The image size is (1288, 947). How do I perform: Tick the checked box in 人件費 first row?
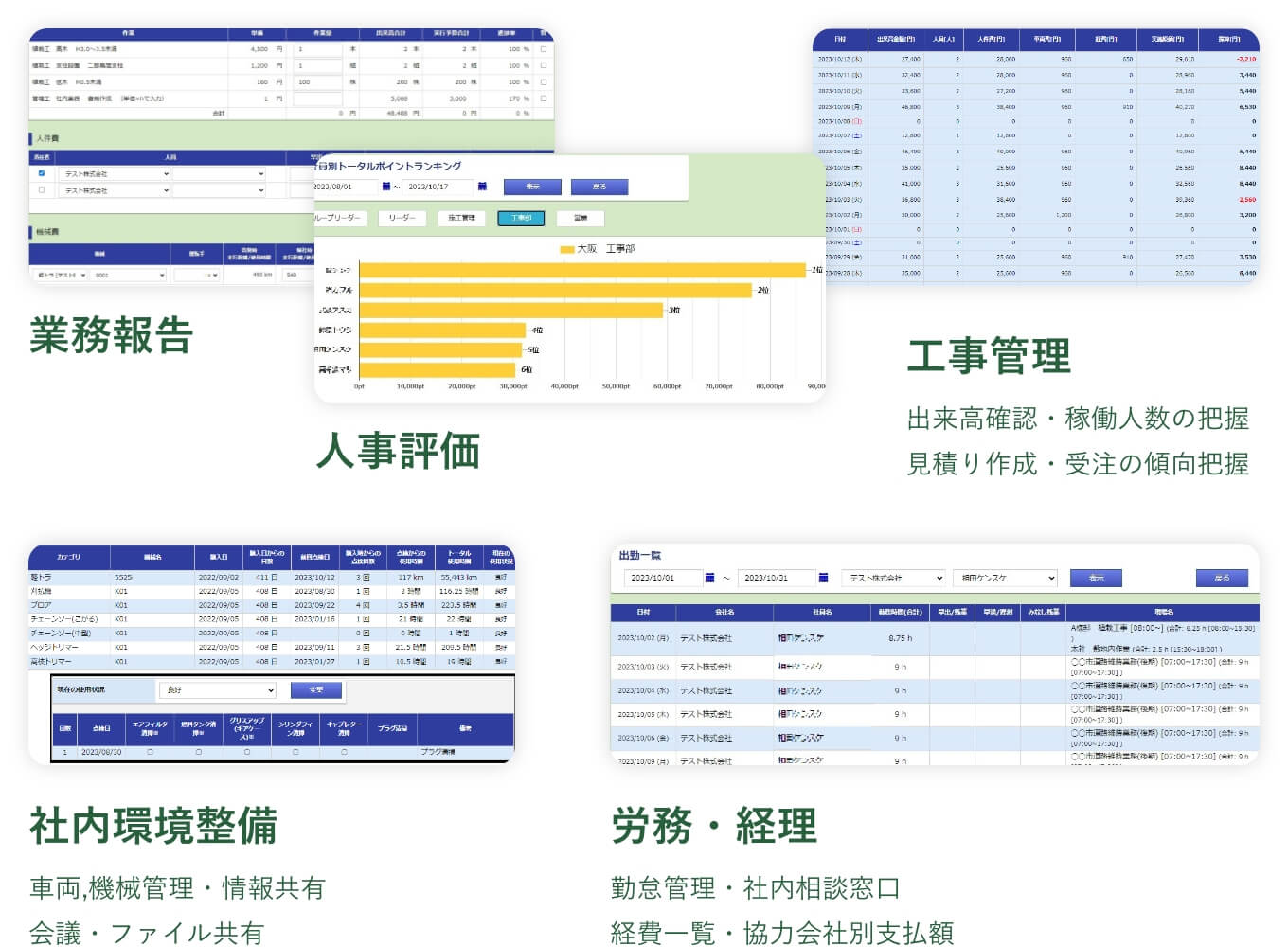point(41,173)
